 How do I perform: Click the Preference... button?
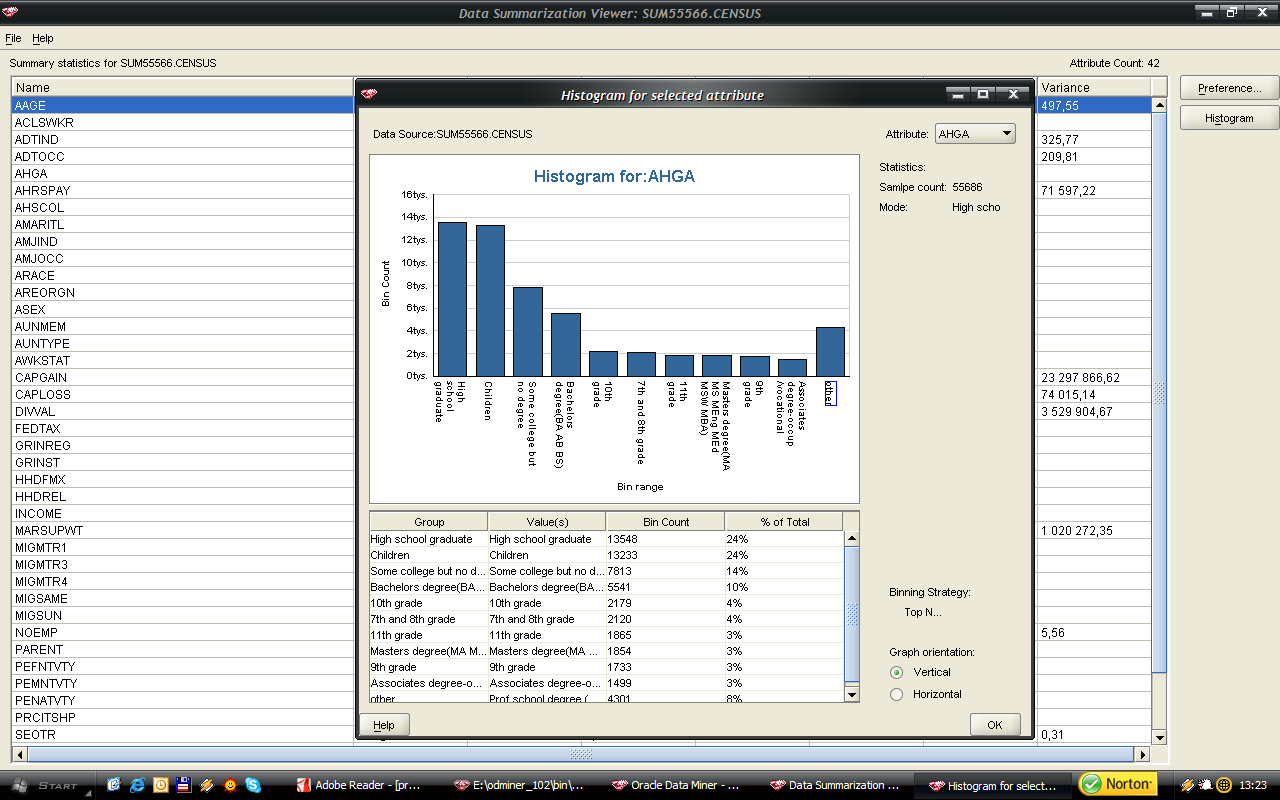tap(1229, 88)
